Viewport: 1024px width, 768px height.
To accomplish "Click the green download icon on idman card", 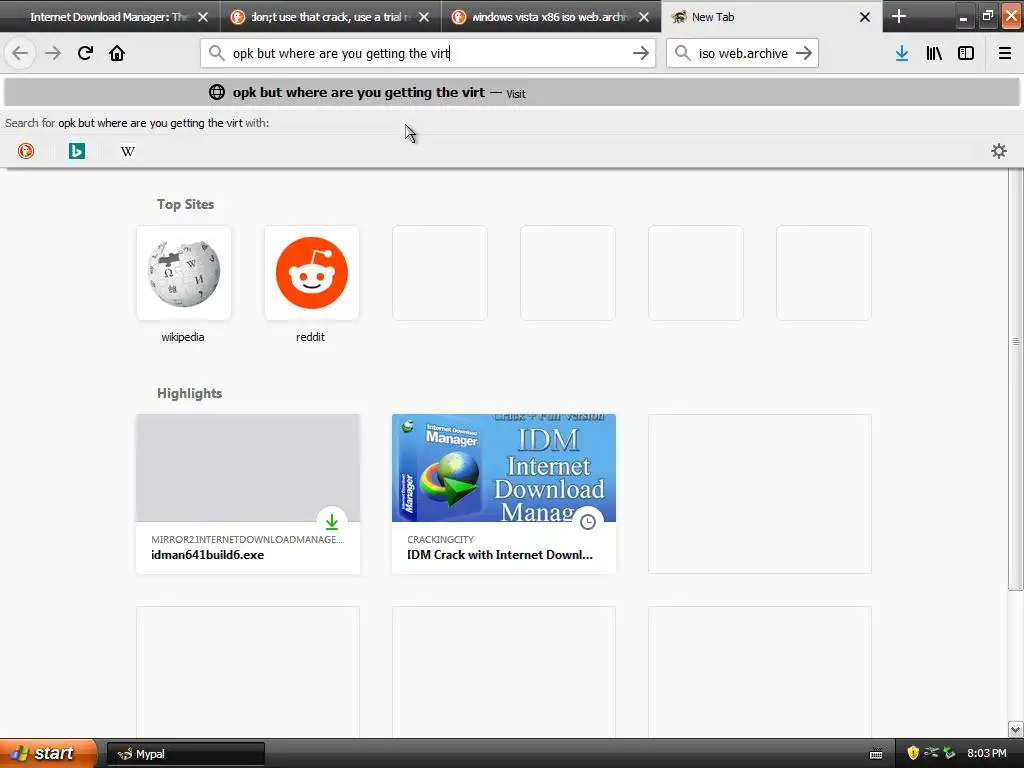I will pyautogui.click(x=332, y=522).
